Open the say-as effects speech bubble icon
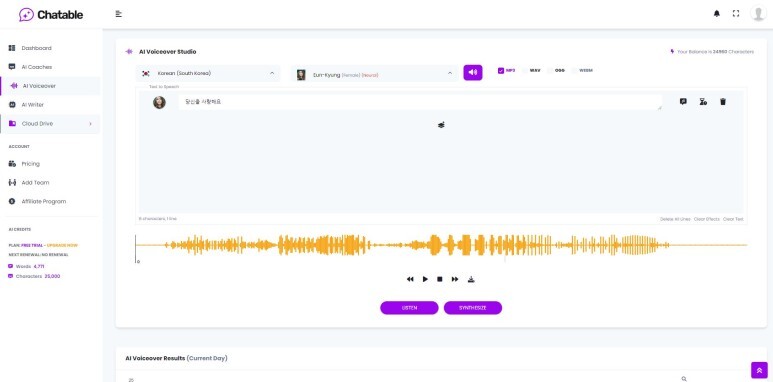This screenshot has height=382, width=773. coord(683,102)
